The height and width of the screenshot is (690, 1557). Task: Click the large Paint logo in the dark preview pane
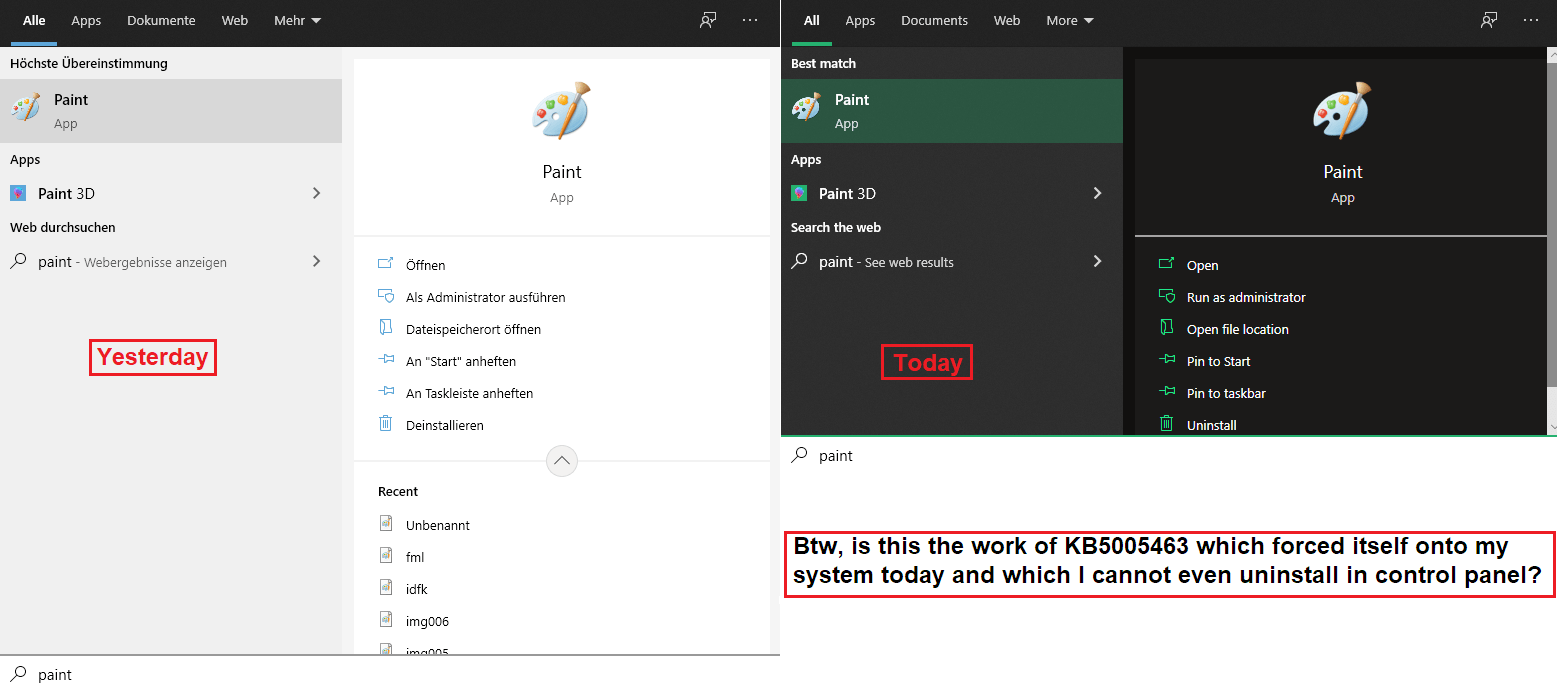pos(1342,110)
